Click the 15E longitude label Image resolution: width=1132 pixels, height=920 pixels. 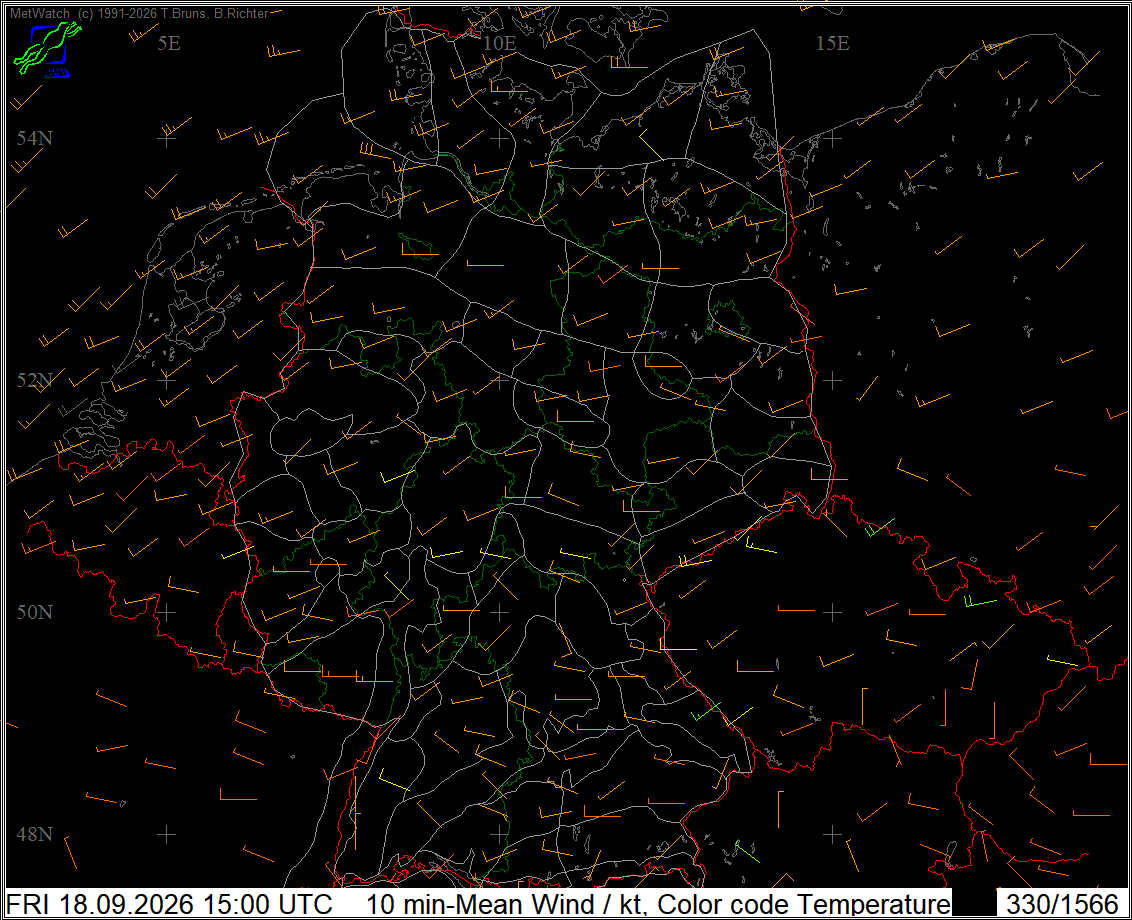[x=832, y=43]
